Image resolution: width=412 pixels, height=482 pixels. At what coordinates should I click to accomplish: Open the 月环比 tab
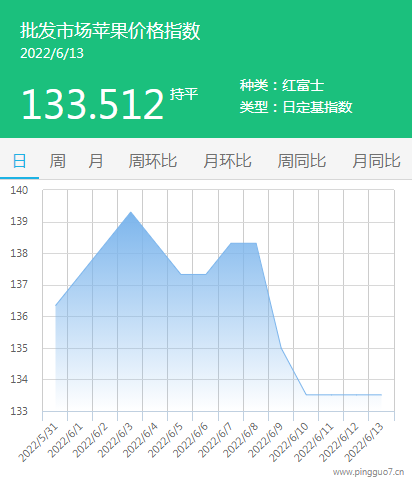227,161
